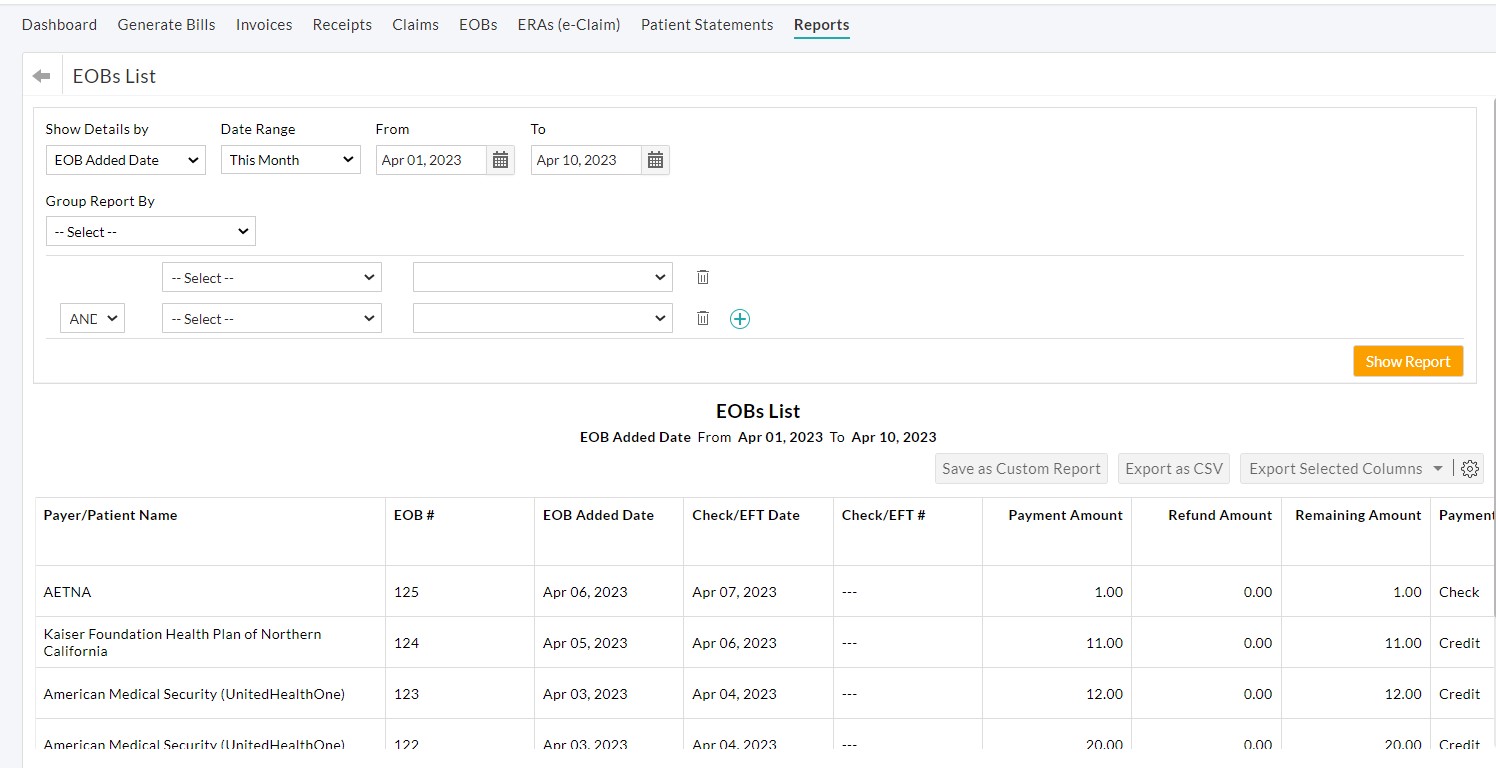This screenshot has width=1496, height=768.
Task: Open the Show Details by dropdown
Action: coord(124,159)
